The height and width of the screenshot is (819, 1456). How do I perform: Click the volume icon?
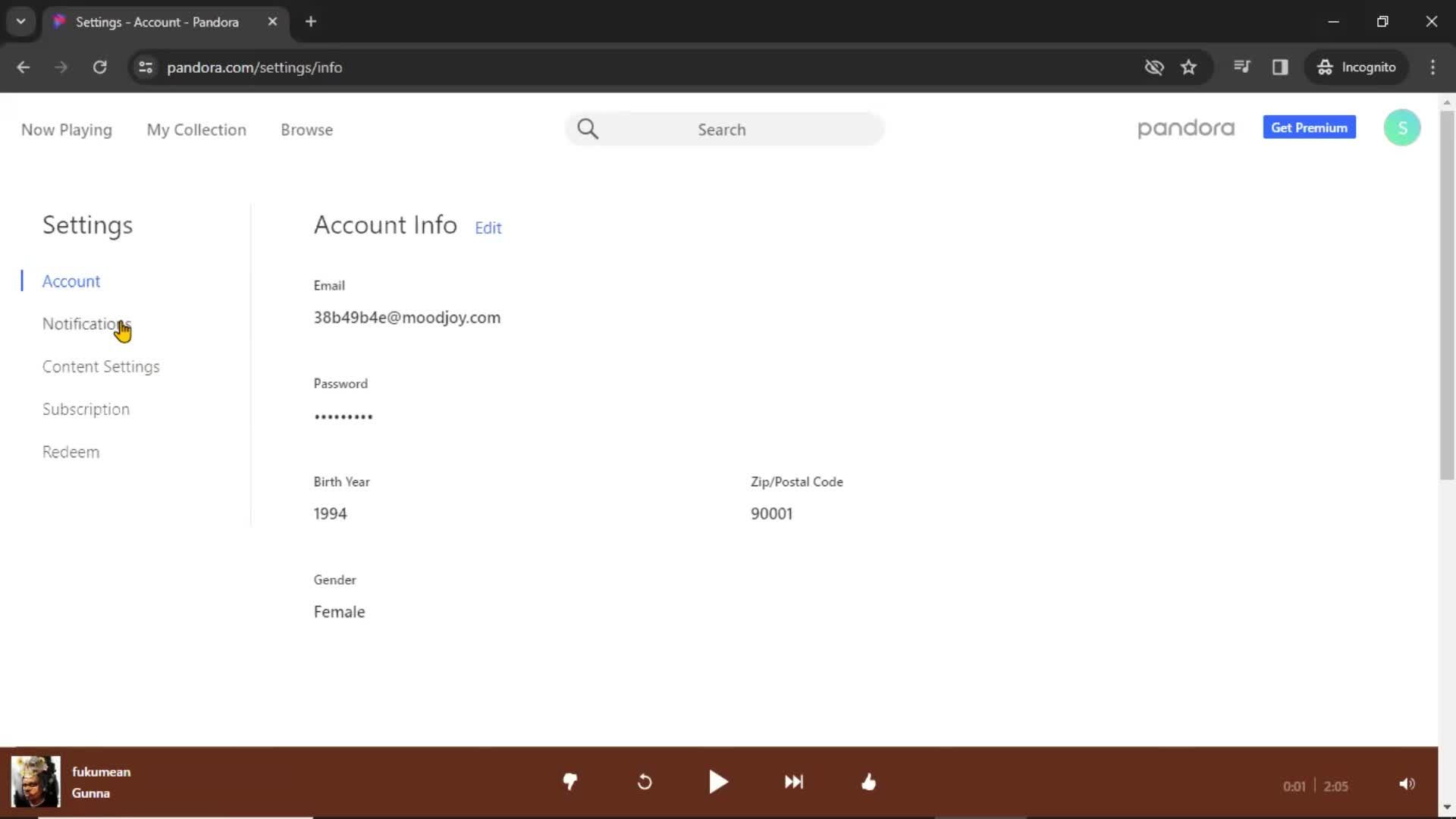tap(1407, 783)
